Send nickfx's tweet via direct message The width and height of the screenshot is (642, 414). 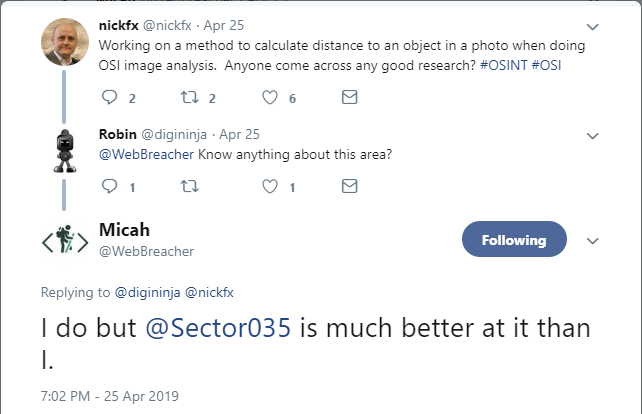click(x=350, y=97)
